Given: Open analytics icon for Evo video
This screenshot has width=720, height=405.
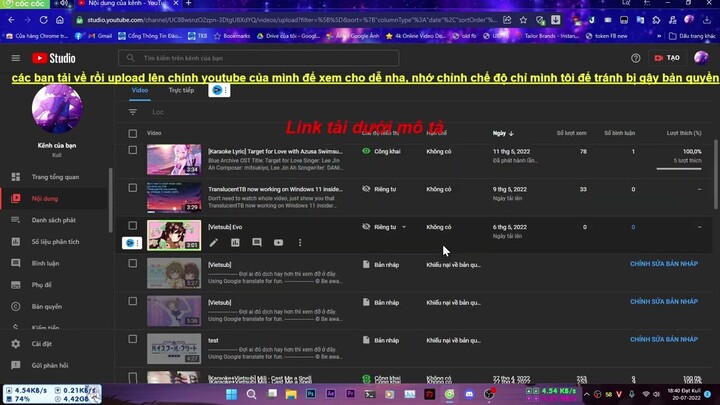Looking at the screenshot, I should (235, 242).
